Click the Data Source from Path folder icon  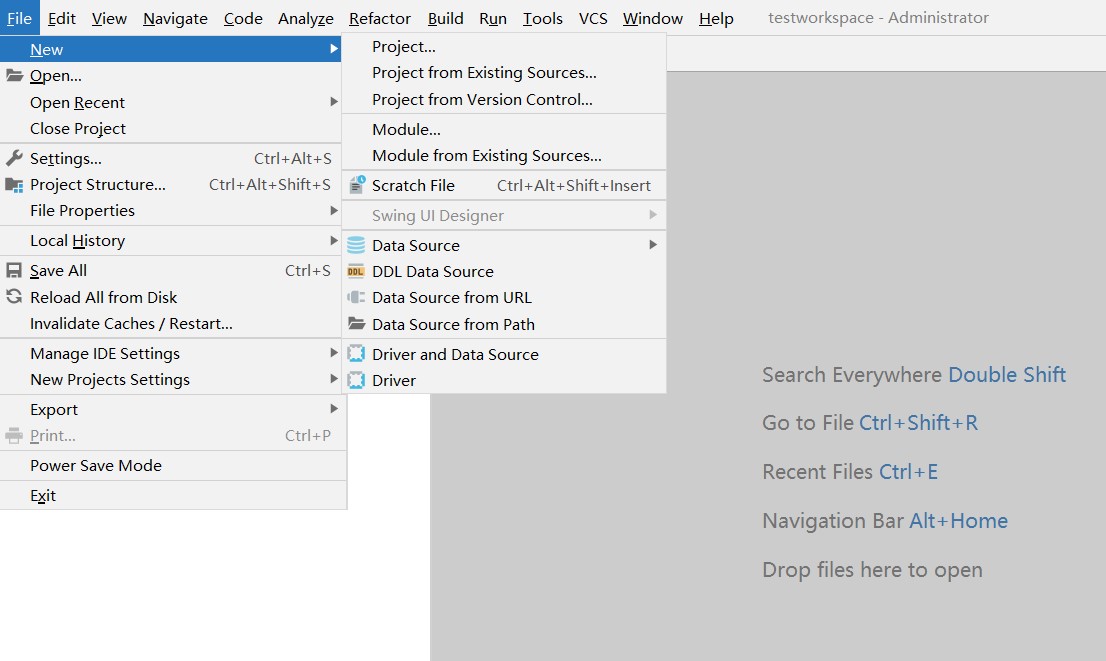pyautogui.click(x=356, y=324)
